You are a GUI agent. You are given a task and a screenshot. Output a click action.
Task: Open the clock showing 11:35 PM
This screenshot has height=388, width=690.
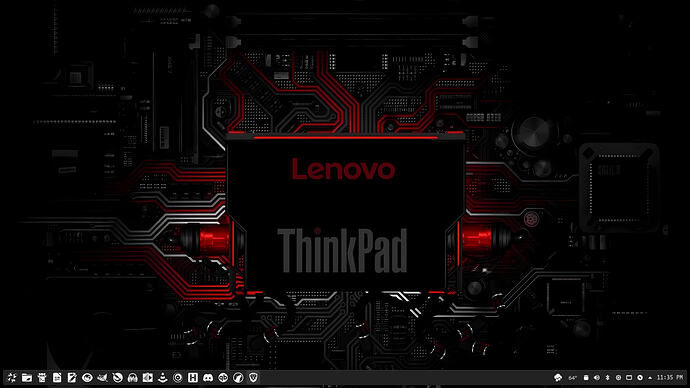670,377
